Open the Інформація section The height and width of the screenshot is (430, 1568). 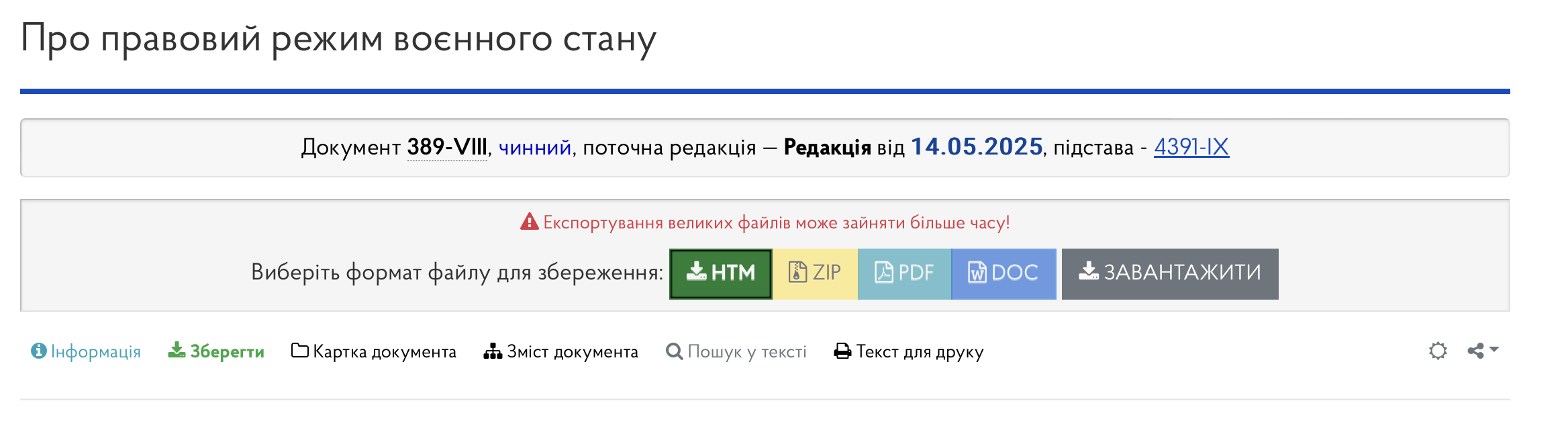tap(86, 351)
